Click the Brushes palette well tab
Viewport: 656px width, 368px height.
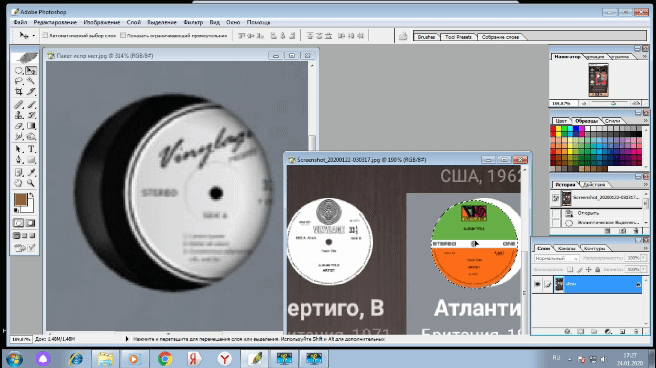(x=426, y=37)
